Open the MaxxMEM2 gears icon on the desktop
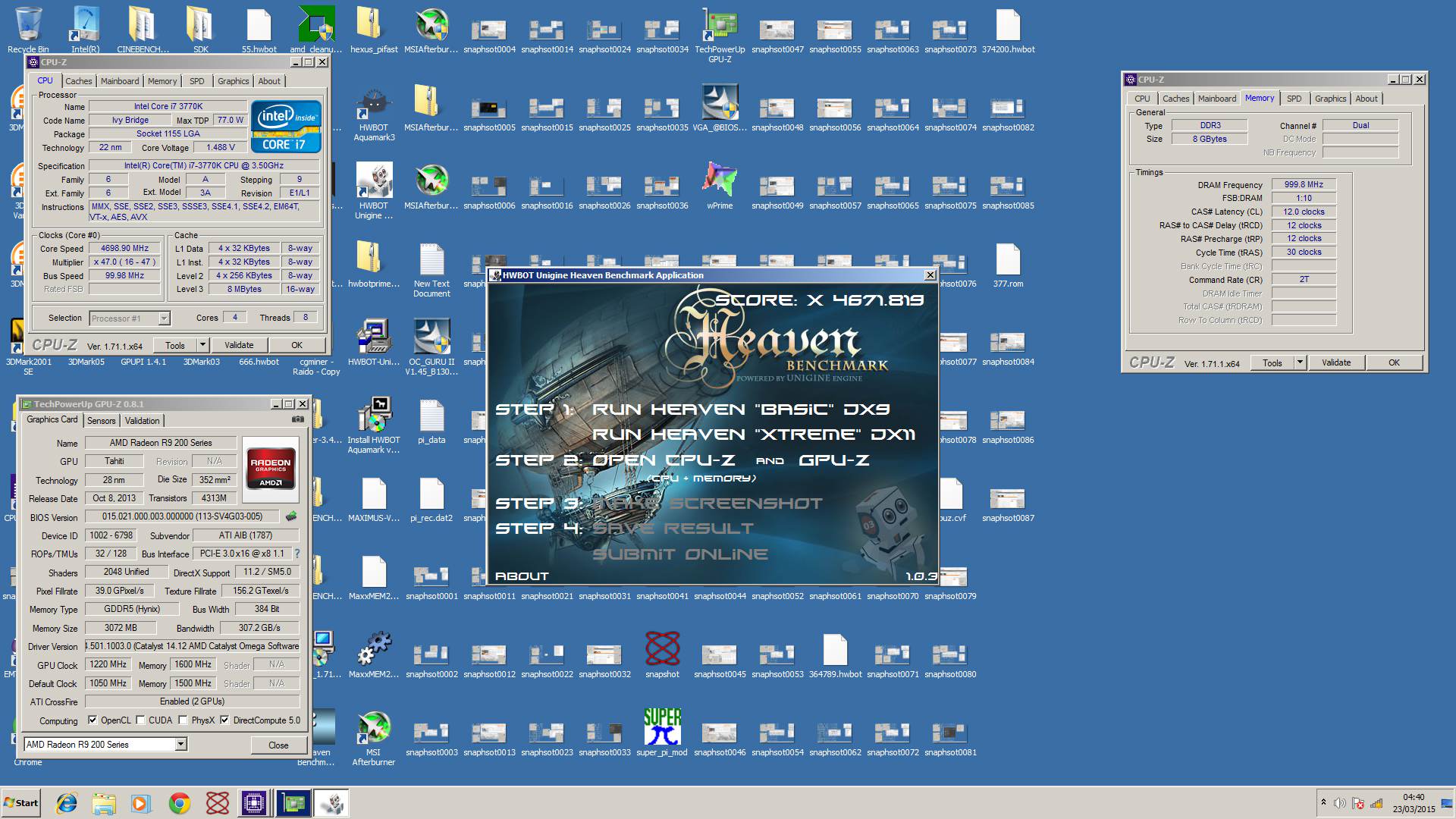This screenshot has height=819, width=1456. click(x=374, y=654)
